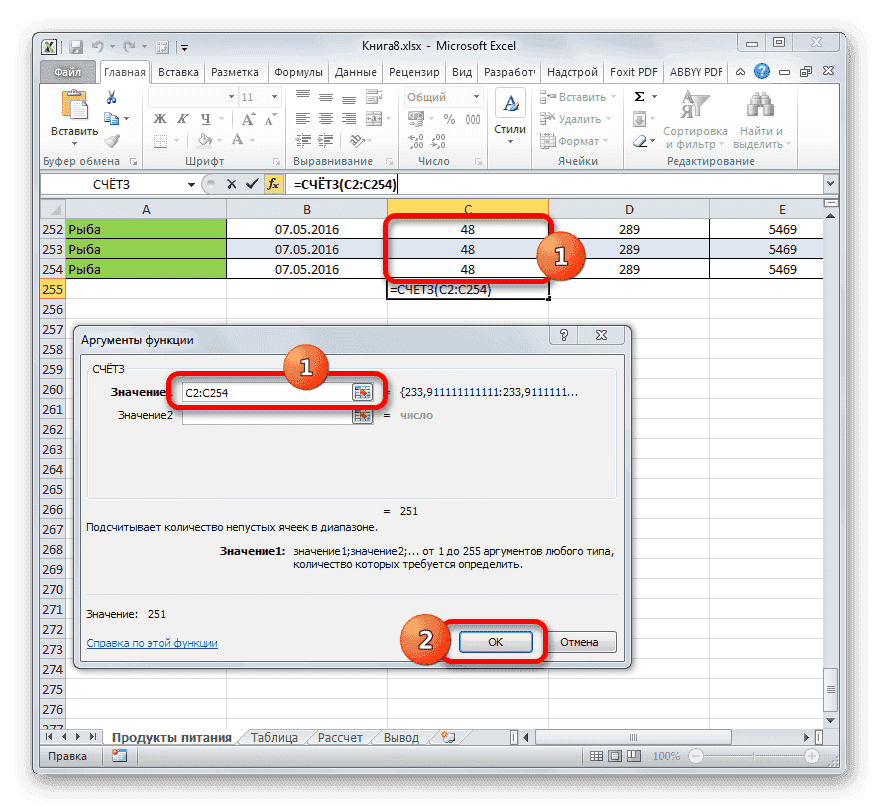Toggle italic formatting (К)
The width and height of the screenshot is (879, 807).
click(x=183, y=117)
